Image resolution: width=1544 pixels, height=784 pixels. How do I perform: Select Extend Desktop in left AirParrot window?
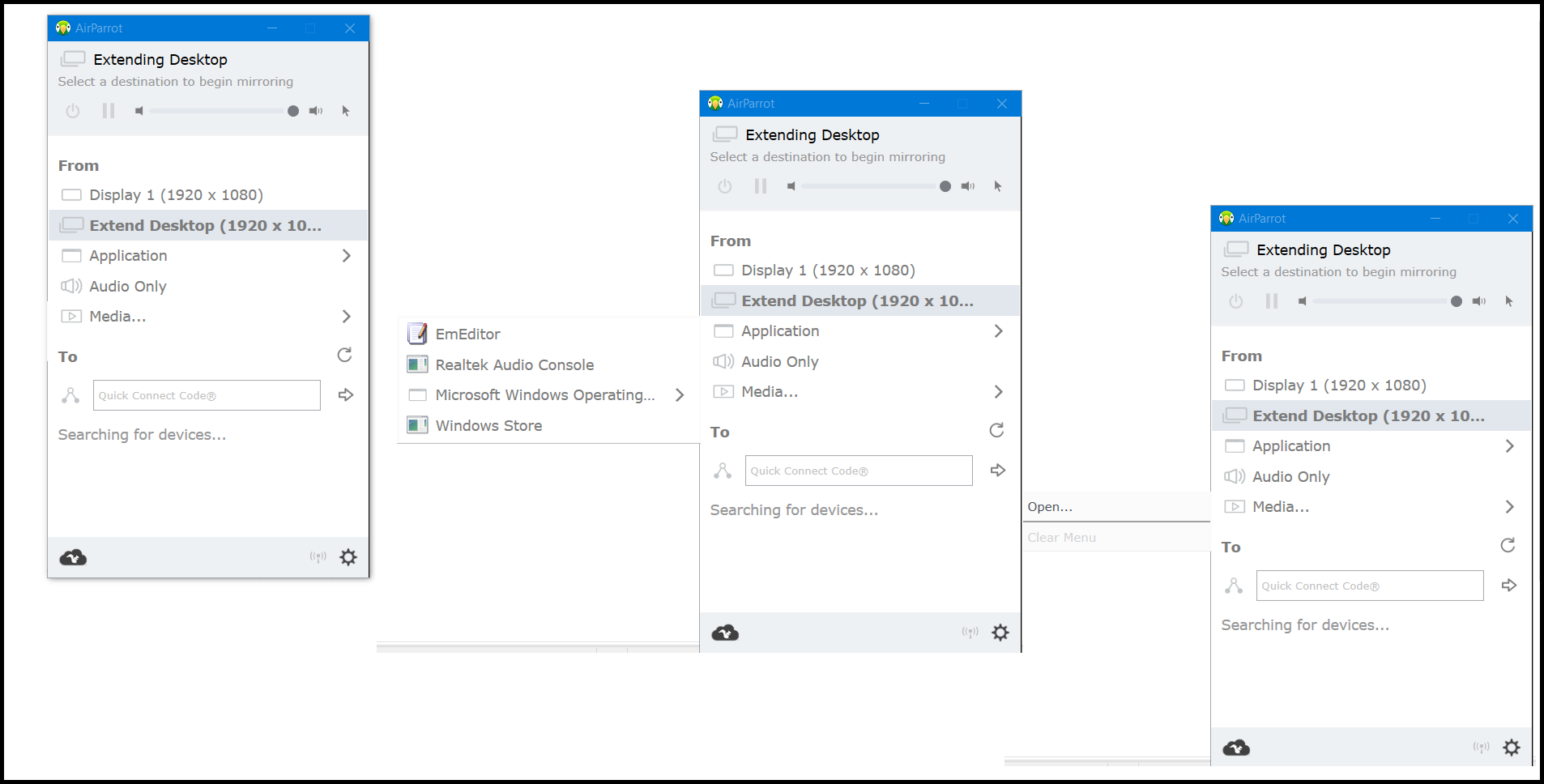pos(208,225)
